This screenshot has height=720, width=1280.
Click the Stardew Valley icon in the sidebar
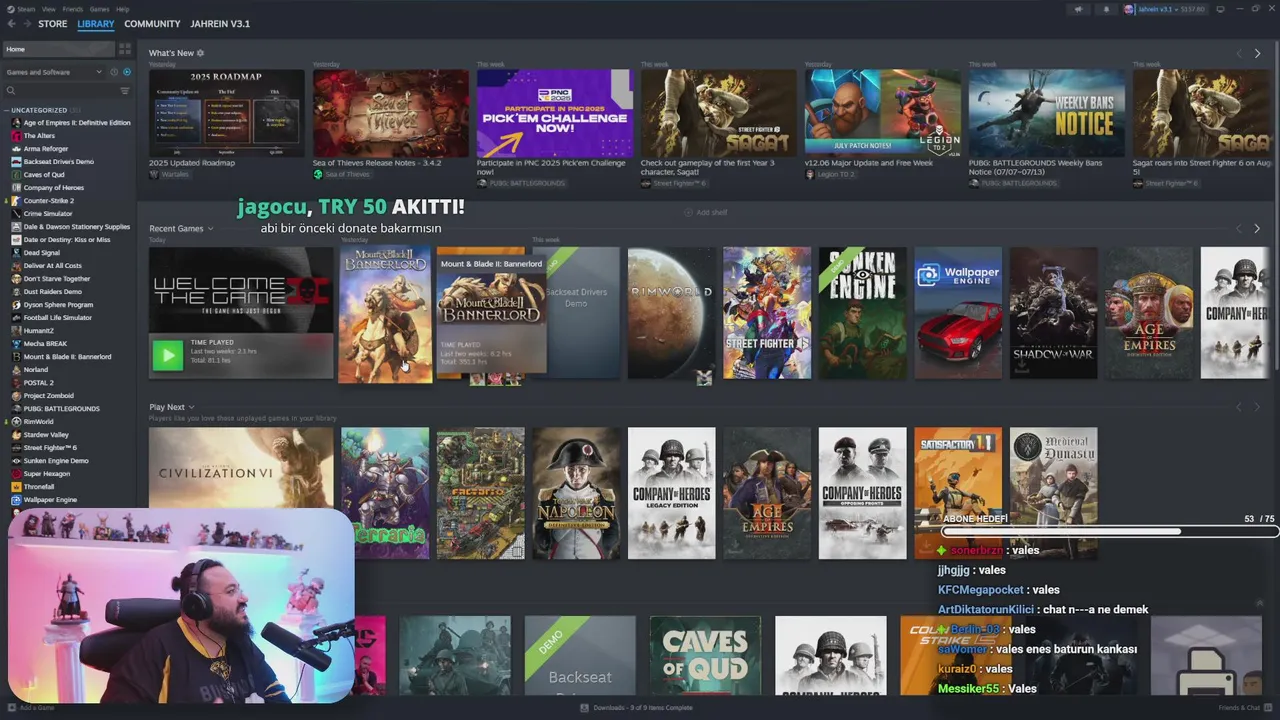click(16, 435)
